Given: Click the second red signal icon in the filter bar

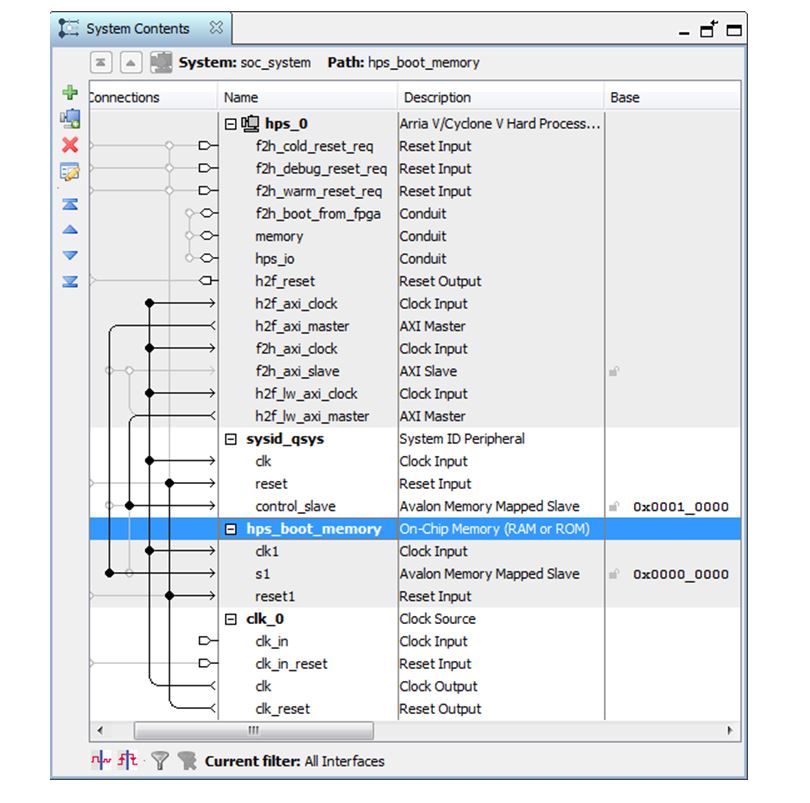Looking at the screenshot, I should [127, 761].
